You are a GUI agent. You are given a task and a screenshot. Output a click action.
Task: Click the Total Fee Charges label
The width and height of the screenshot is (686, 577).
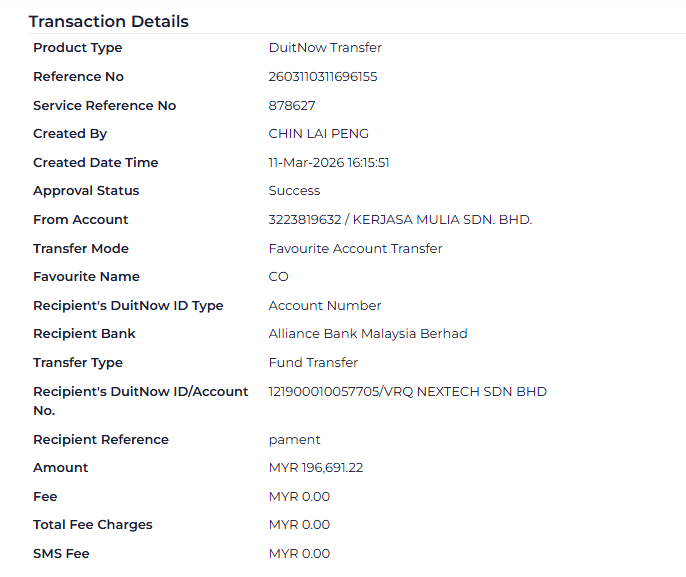[93, 525]
